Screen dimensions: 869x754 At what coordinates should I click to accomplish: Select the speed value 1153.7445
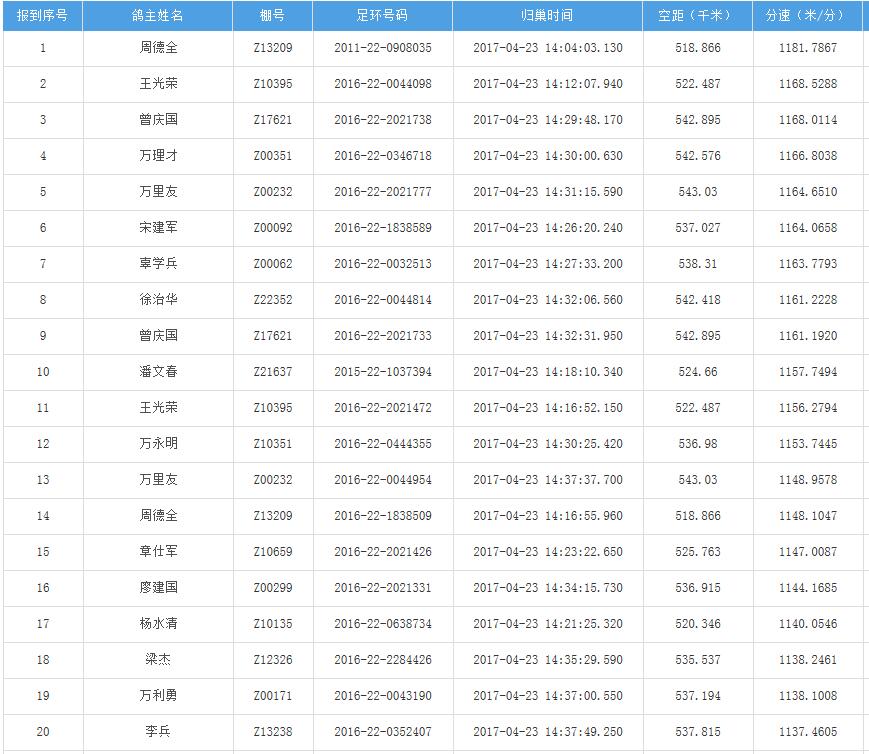click(807, 444)
